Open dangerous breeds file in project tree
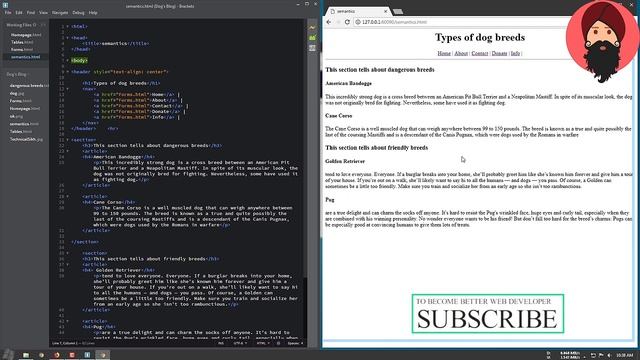The width and height of the screenshot is (640, 360). tap(29, 86)
